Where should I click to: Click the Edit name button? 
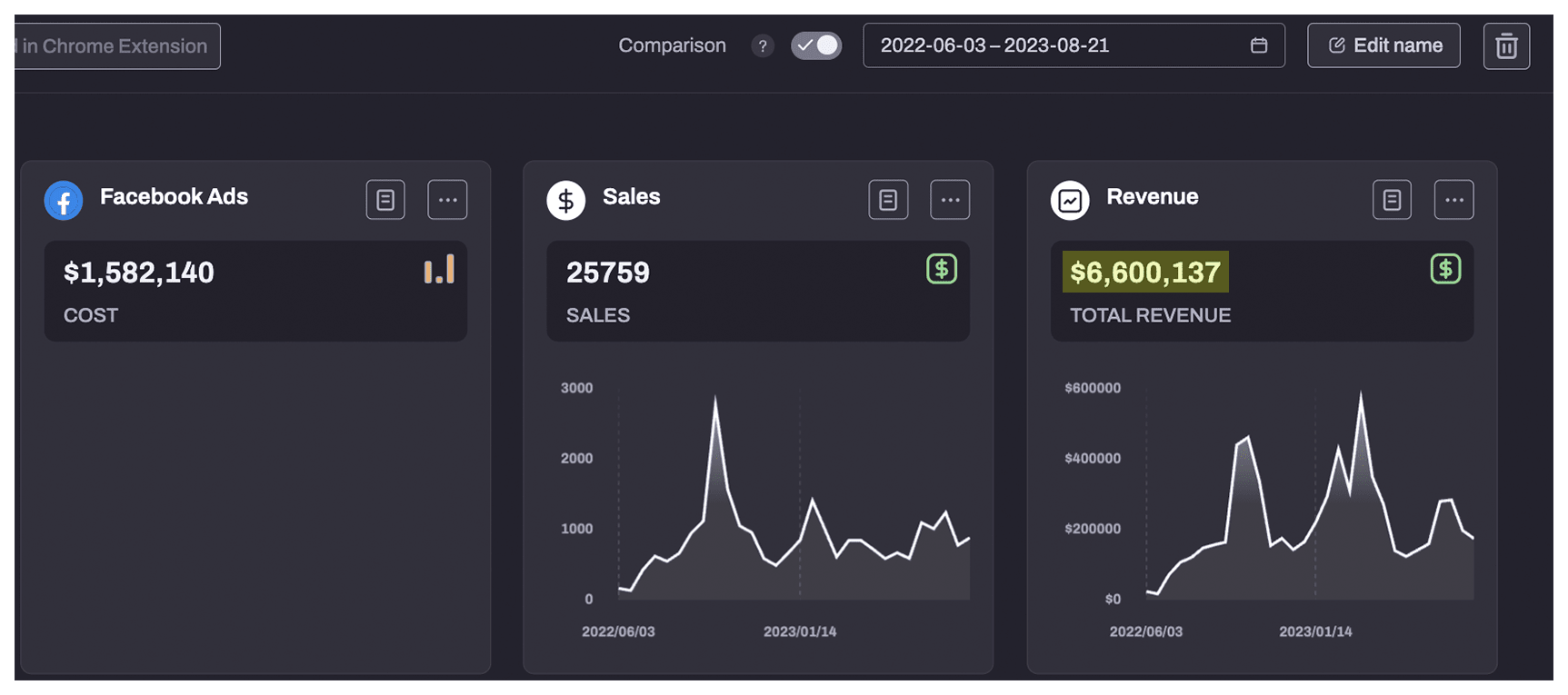(1383, 45)
